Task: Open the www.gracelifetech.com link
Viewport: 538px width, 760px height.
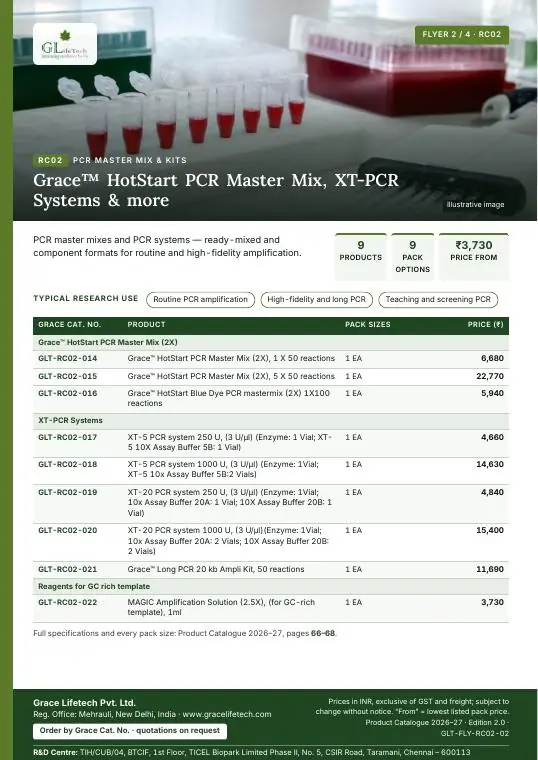Action: pyautogui.click(x=227, y=714)
